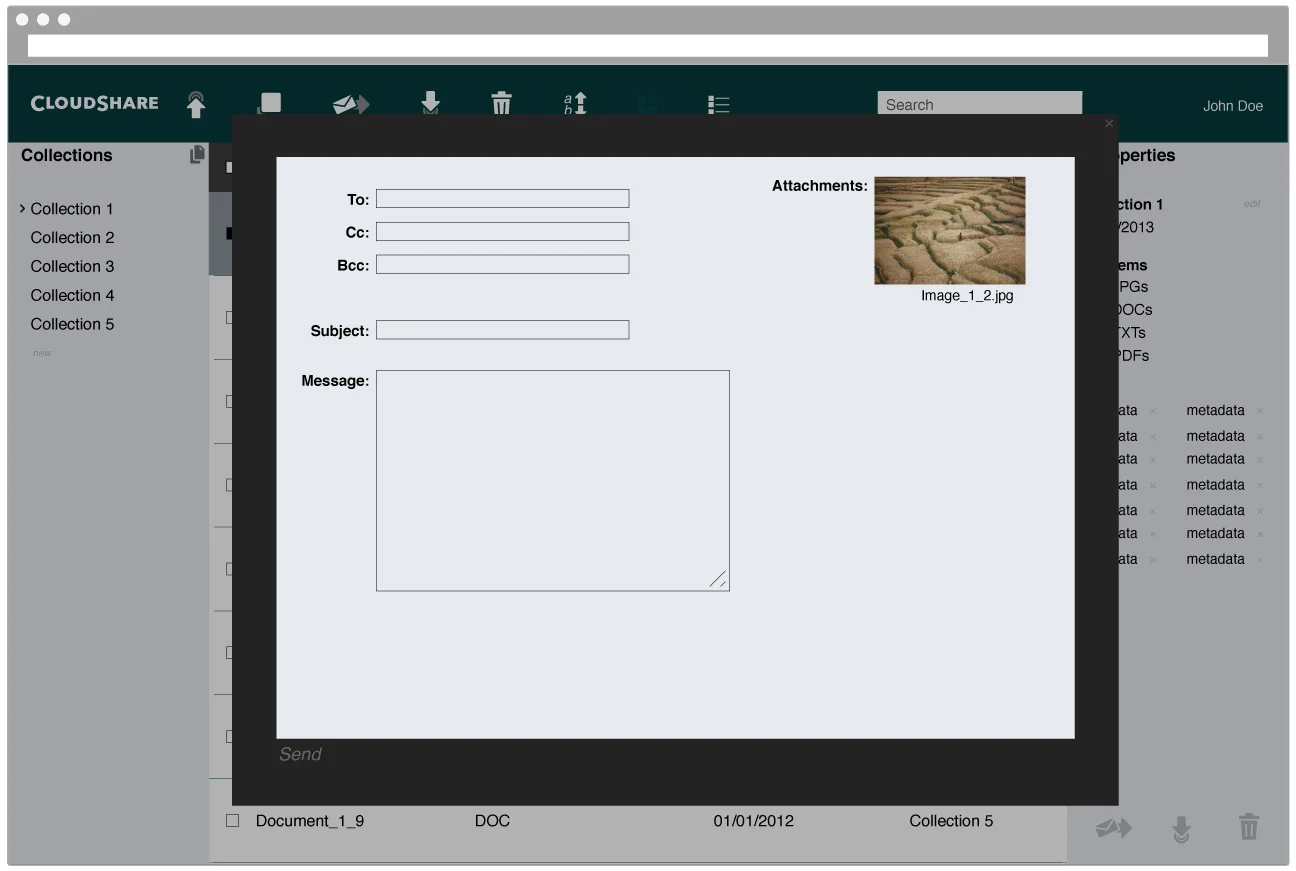The image size is (1296, 871).
Task: Click into the Message text area
Action: point(553,481)
